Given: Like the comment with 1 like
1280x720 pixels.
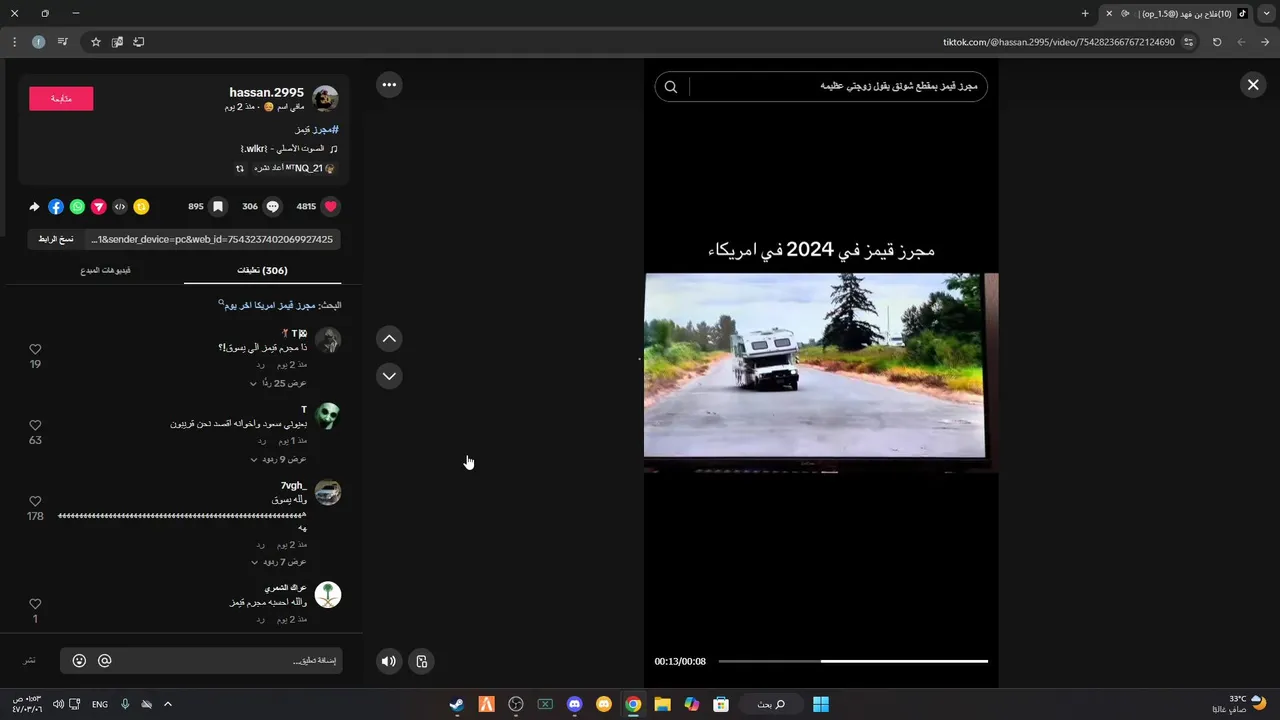Looking at the screenshot, I should tap(35, 604).
